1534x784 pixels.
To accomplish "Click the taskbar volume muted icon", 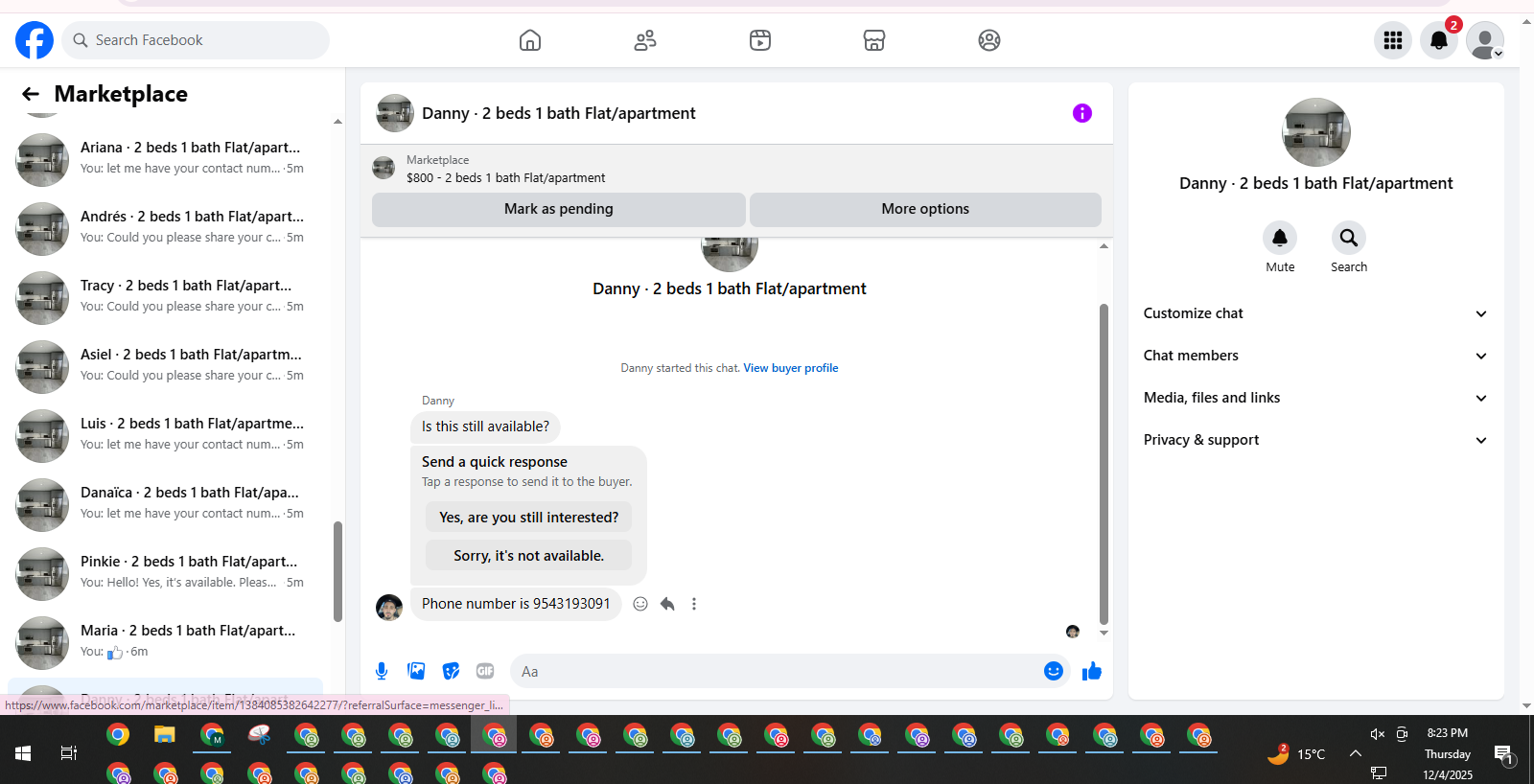I will tap(1378, 734).
